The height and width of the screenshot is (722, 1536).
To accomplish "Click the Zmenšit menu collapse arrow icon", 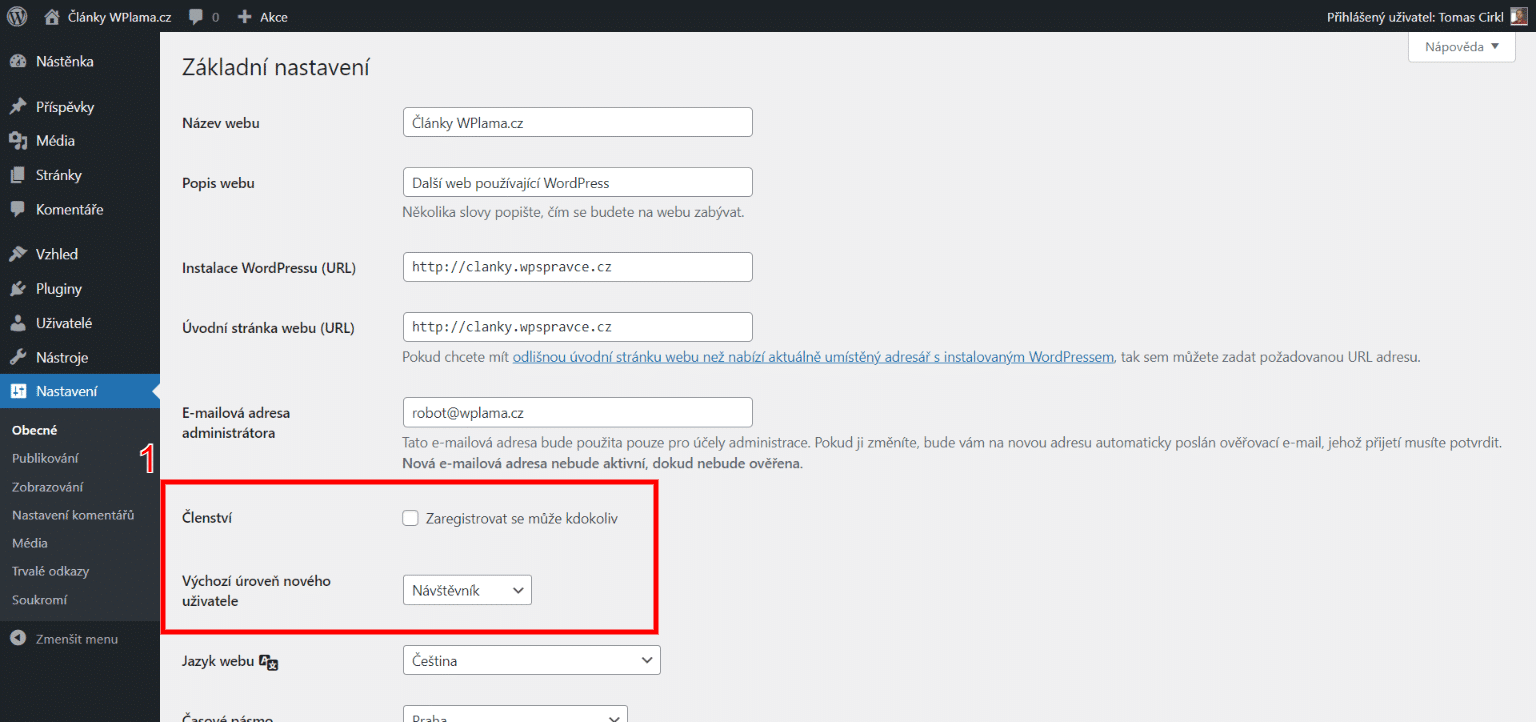I will click(x=18, y=638).
